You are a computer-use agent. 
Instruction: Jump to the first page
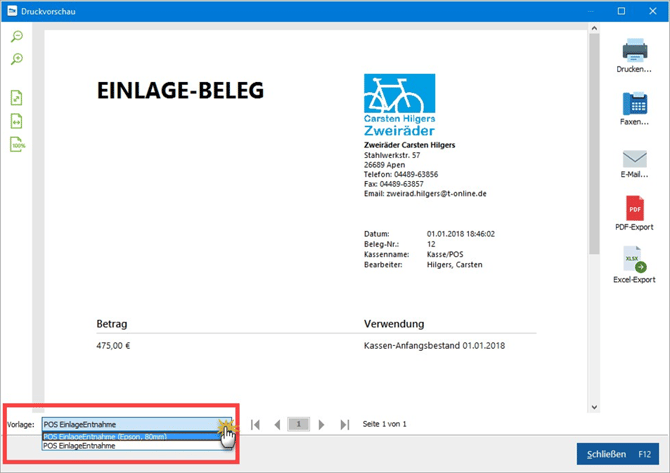point(256,425)
